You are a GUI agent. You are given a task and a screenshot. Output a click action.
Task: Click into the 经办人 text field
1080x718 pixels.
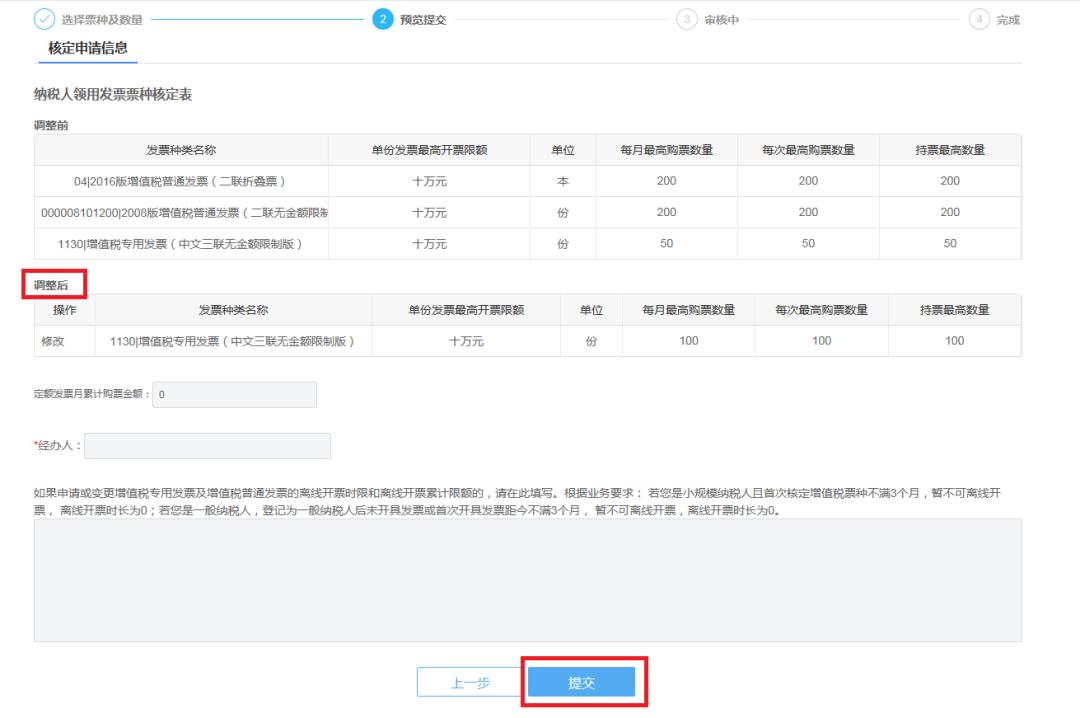click(x=207, y=446)
